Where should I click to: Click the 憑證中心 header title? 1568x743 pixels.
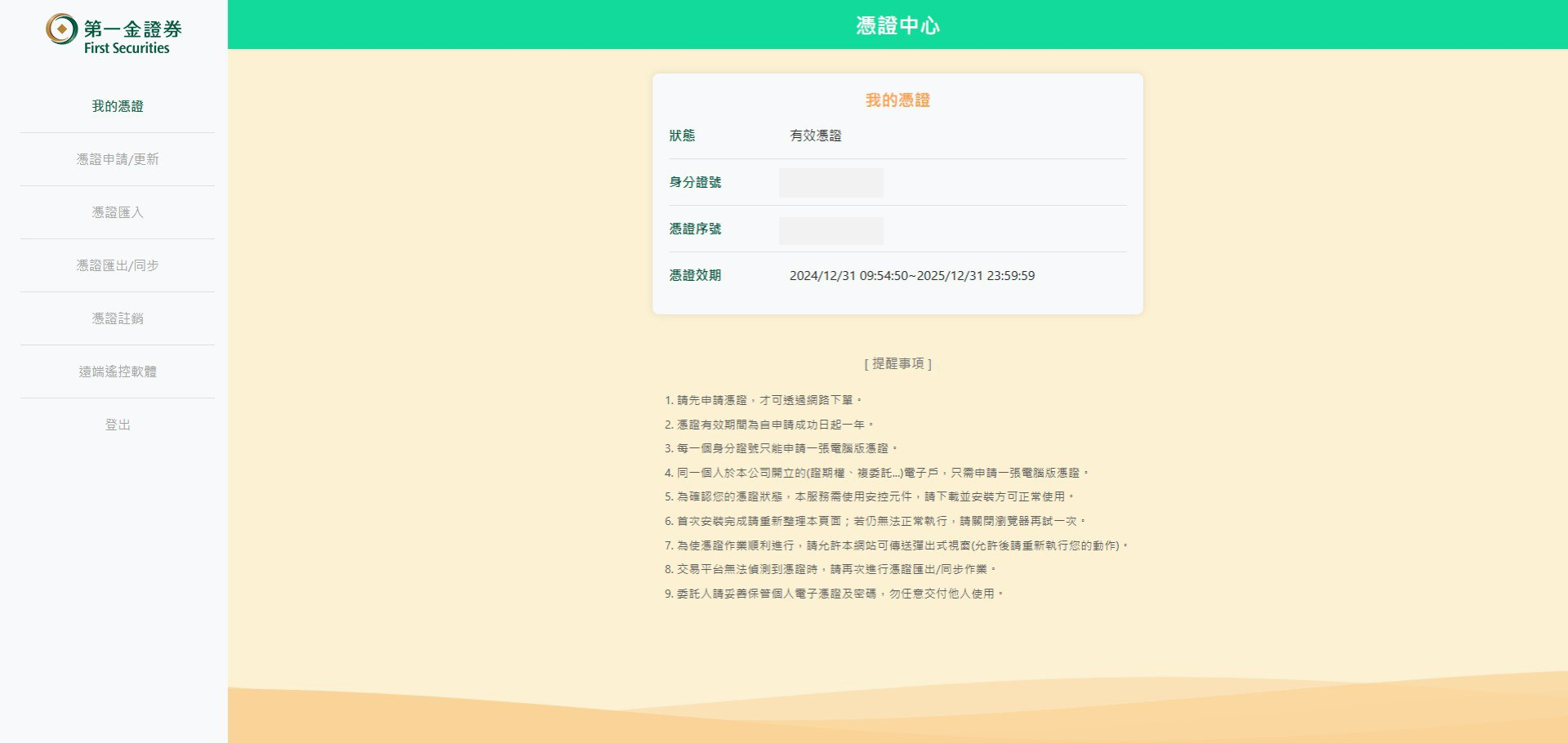[x=898, y=25]
